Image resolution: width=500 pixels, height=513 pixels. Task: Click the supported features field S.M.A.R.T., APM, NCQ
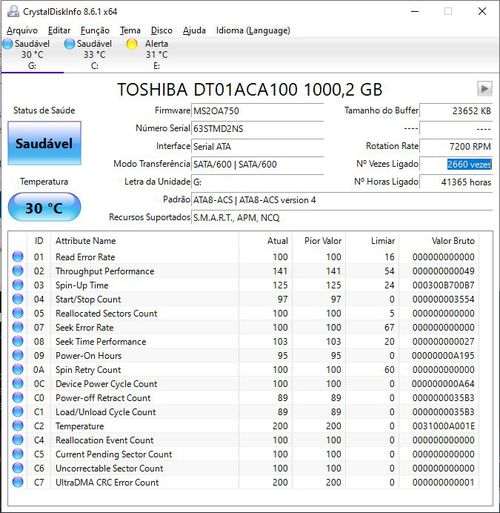pyautogui.click(x=342, y=218)
